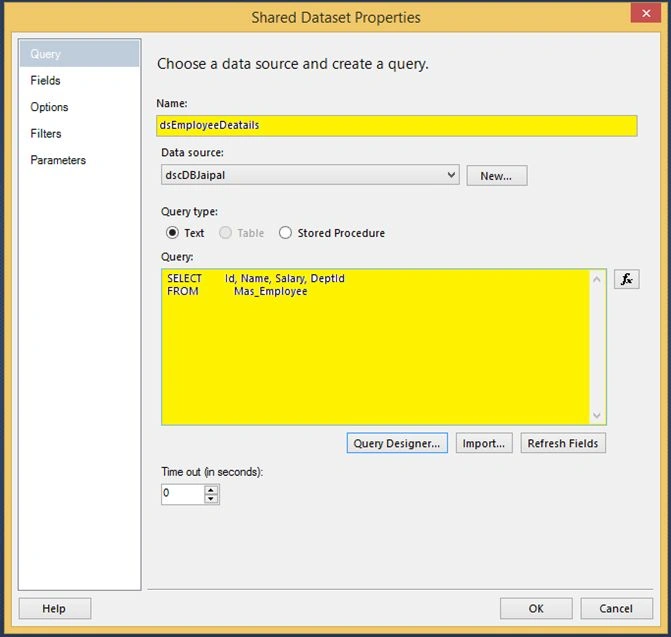Click the SELECT line in the query
Screen dimensions: 671x637
[x=256, y=279]
